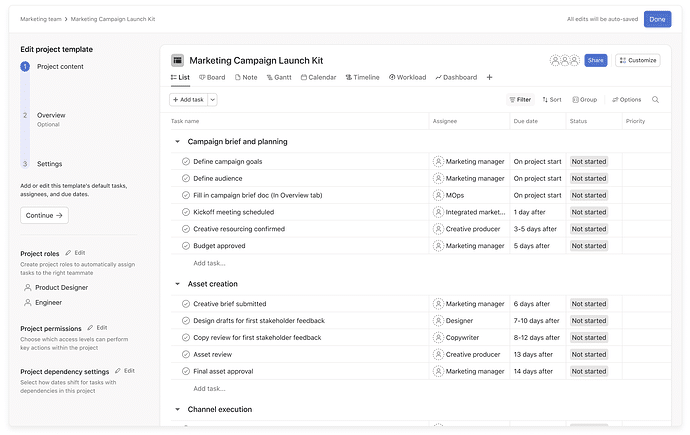This screenshot has width=690, height=435.
Task: Switch to the Workload tab
Action: (408, 77)
